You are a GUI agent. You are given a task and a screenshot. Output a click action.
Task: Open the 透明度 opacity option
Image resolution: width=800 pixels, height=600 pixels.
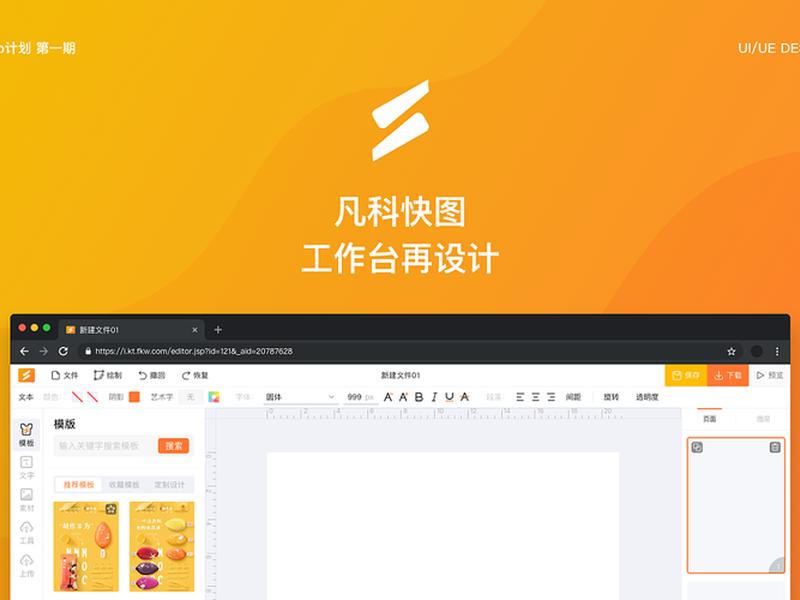(647, 397)
